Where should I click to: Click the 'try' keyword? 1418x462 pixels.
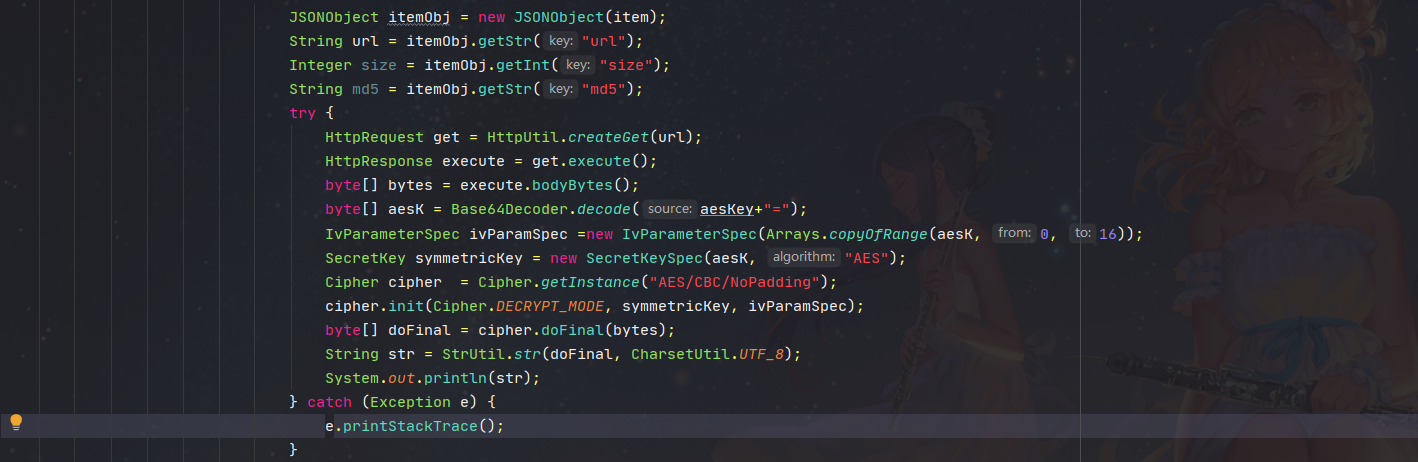302,113
